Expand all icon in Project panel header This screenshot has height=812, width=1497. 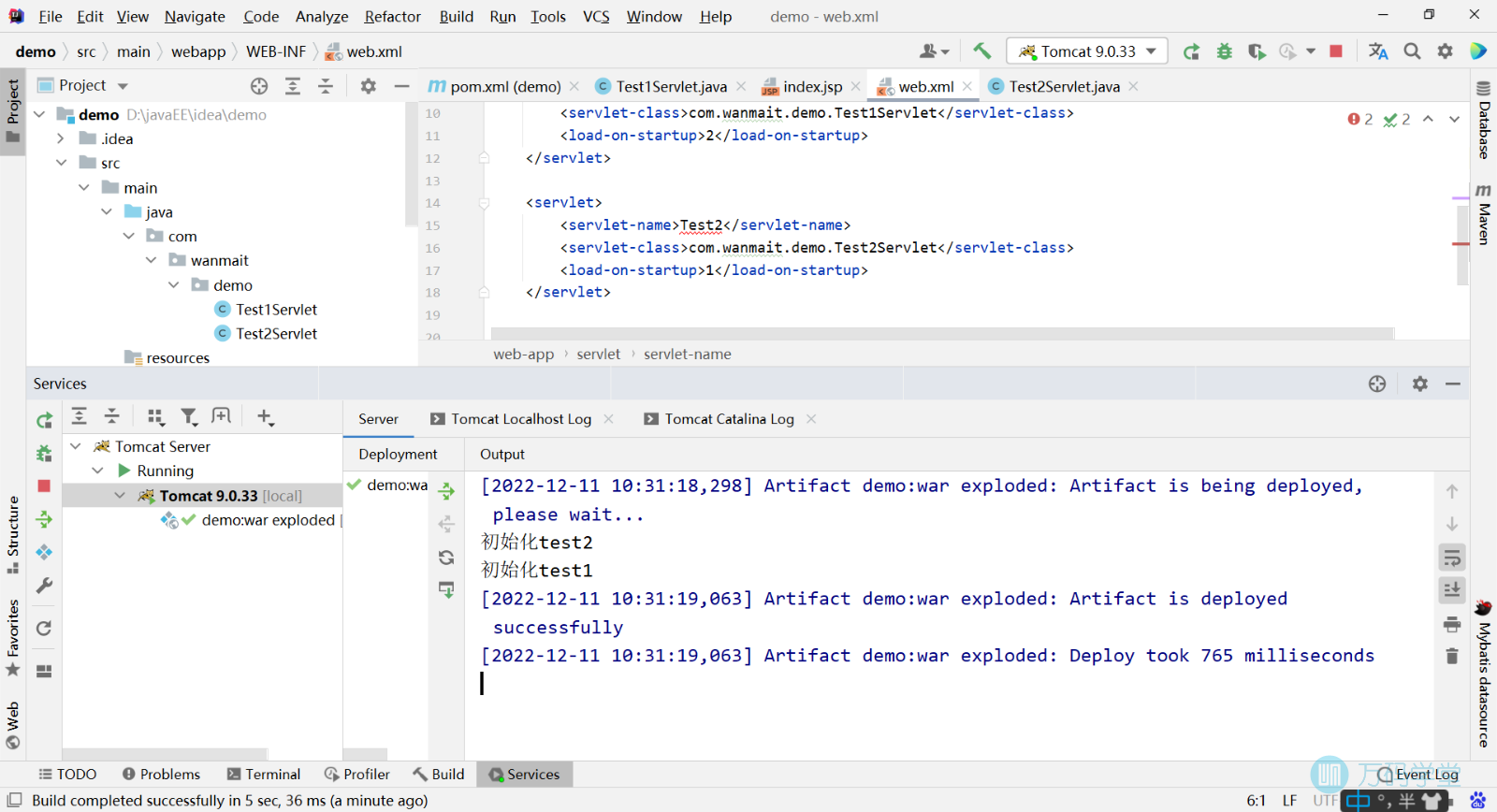coord(293,86)
